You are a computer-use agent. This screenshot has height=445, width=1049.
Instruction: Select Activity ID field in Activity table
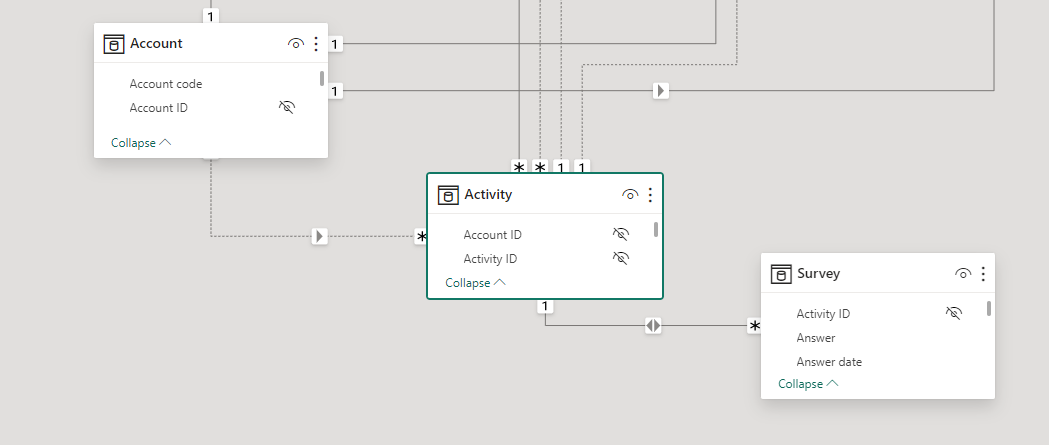click(490, 259)
